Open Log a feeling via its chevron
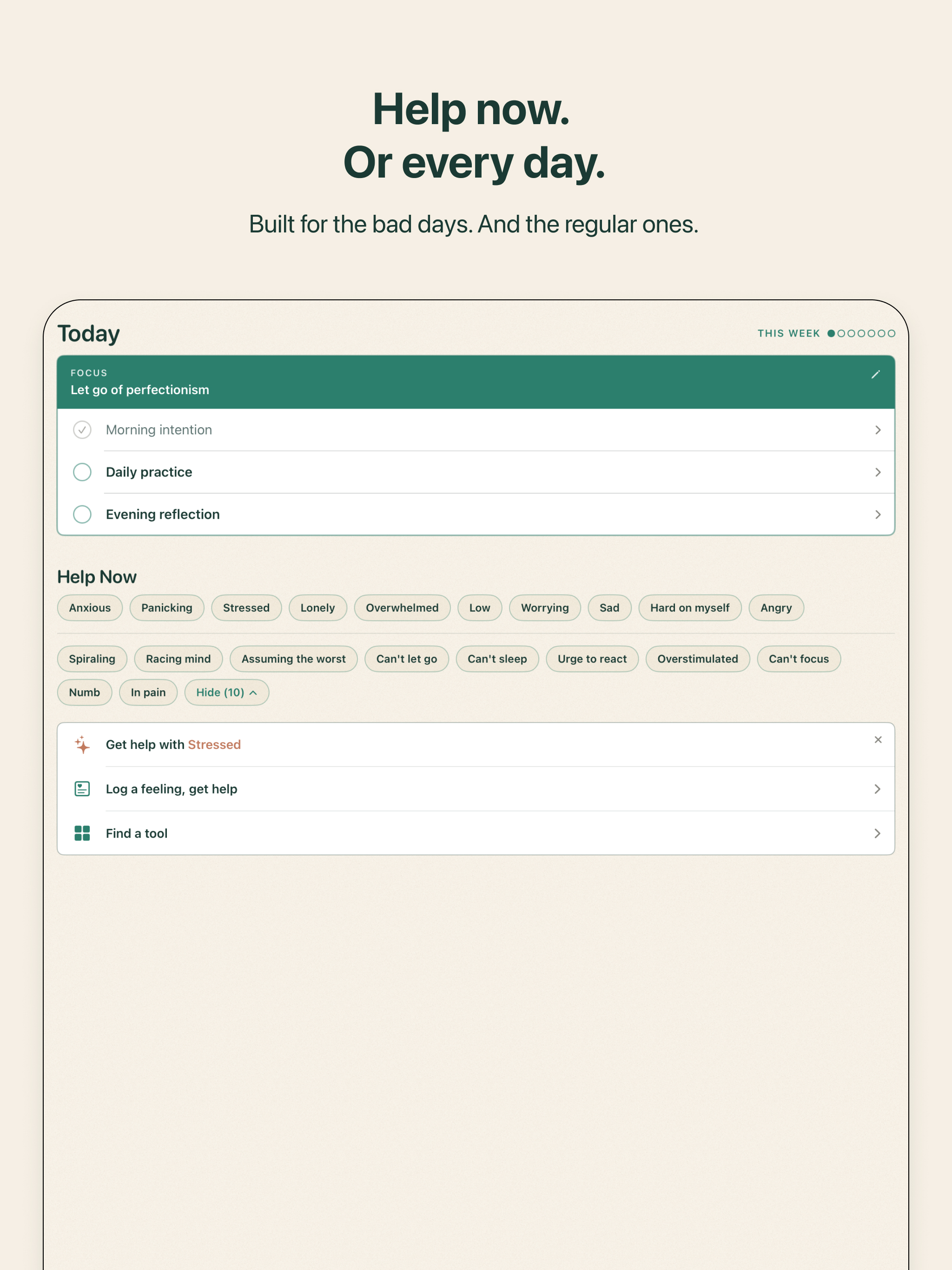This screenshot has width=952, height=1270. (x=877, y=789)
